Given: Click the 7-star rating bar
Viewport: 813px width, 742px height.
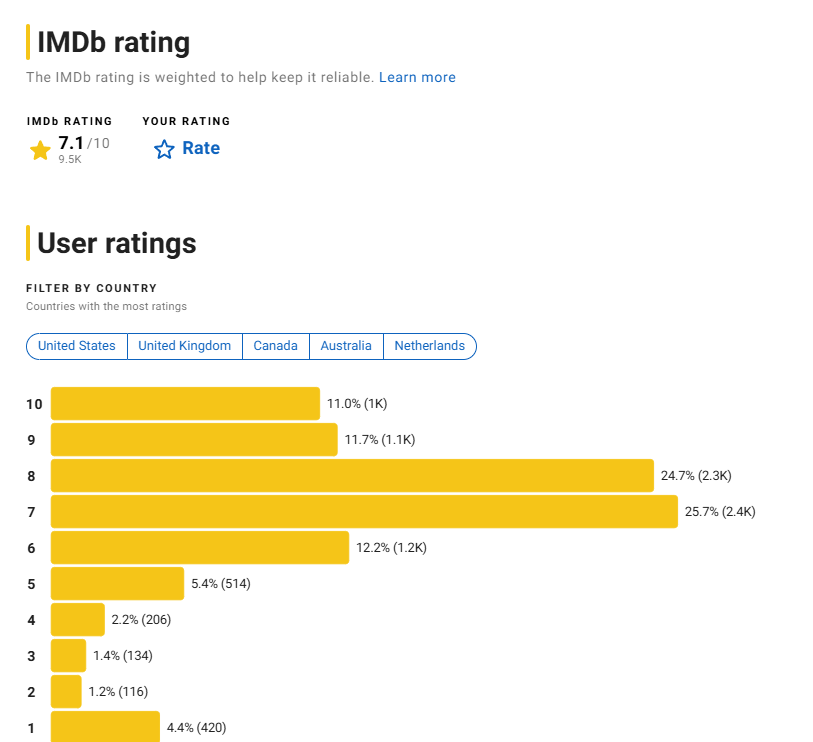Looking at the screenshot, I should click(364, 512).
